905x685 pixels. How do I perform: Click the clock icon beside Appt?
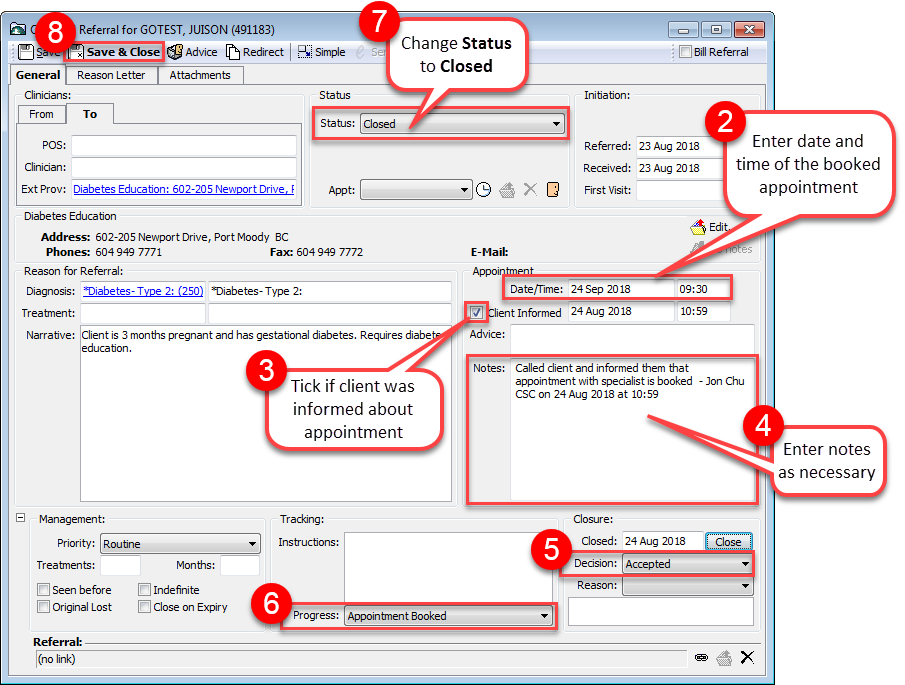tap(483, 190)
